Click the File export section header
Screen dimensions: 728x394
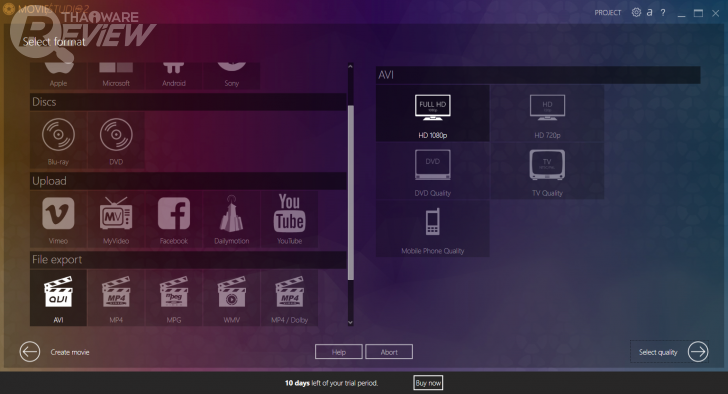(x=188, y=260)
